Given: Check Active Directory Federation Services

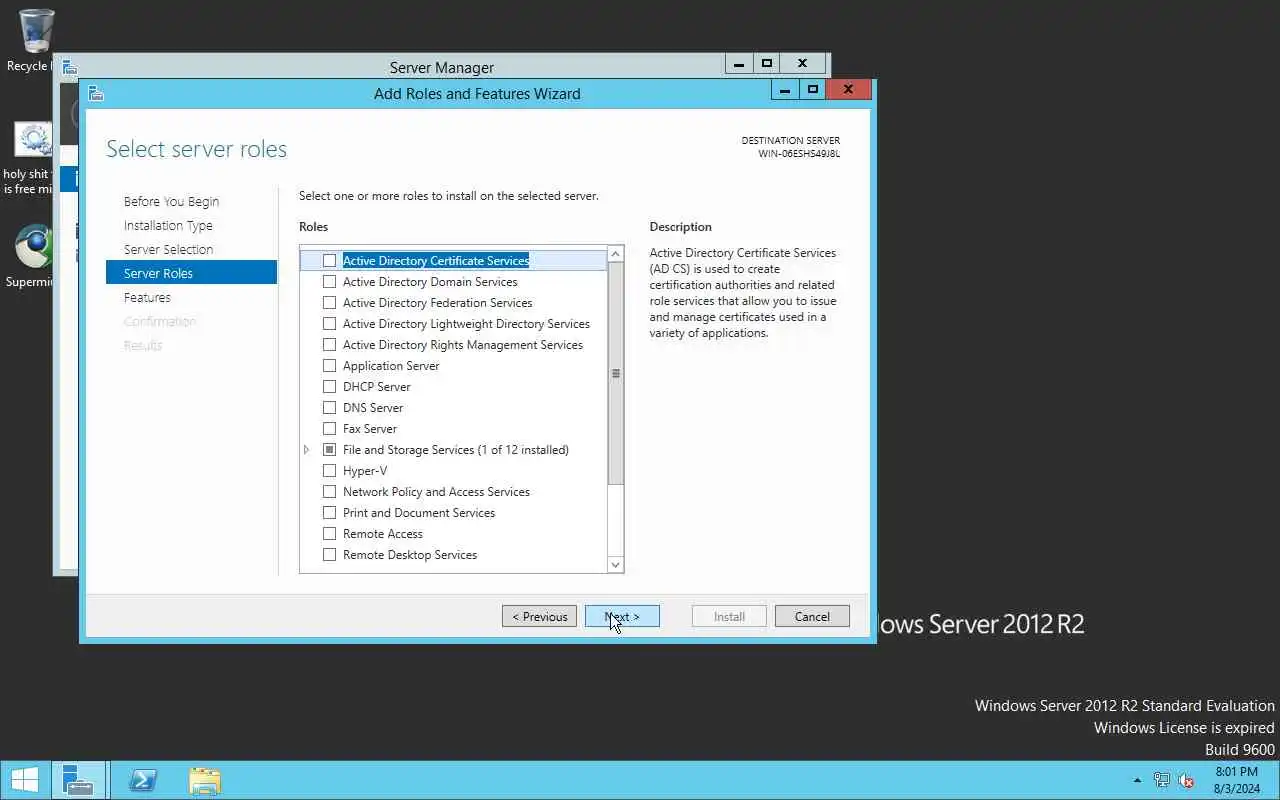Looking at the screenshot, I should point(329,302).
